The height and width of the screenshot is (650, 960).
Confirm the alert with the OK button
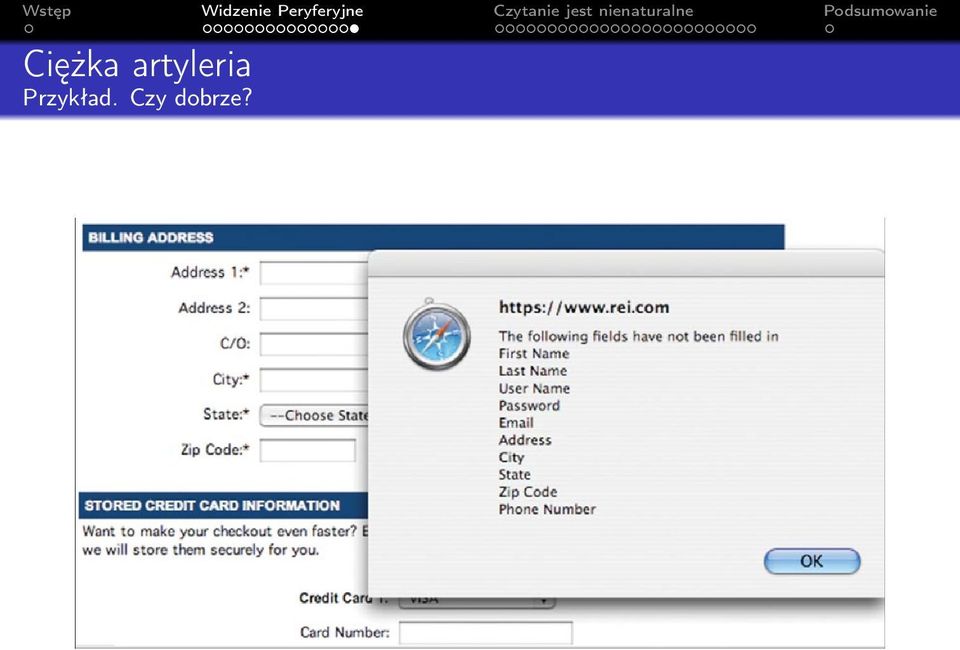[812, 561]
